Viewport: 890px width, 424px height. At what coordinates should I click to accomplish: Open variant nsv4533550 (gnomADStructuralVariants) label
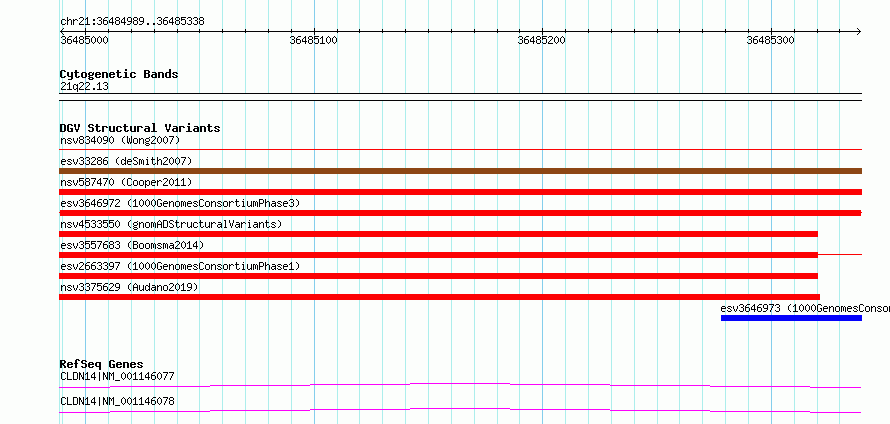pyautogui.click(x=171, y=224)
